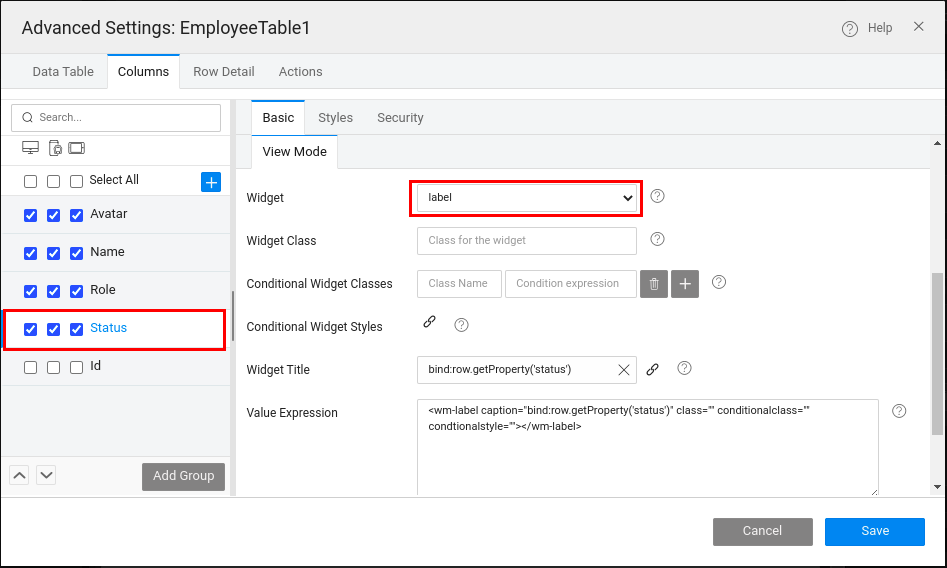Select the Role column in list

pyautogui.click(x=103, y=290)
